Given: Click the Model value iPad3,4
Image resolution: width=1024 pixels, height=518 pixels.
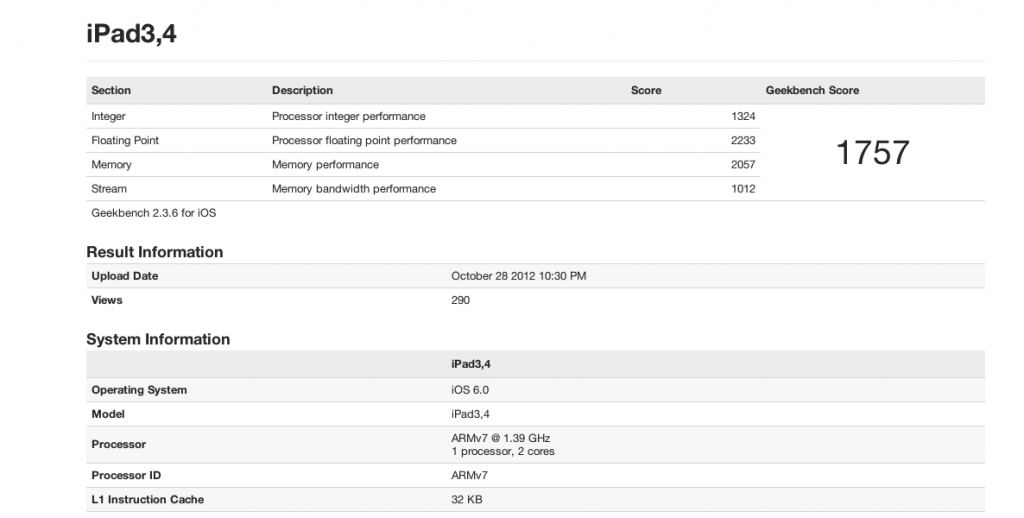Looking at the screenshot, I should pyautogui.click(x=470, y=414).
